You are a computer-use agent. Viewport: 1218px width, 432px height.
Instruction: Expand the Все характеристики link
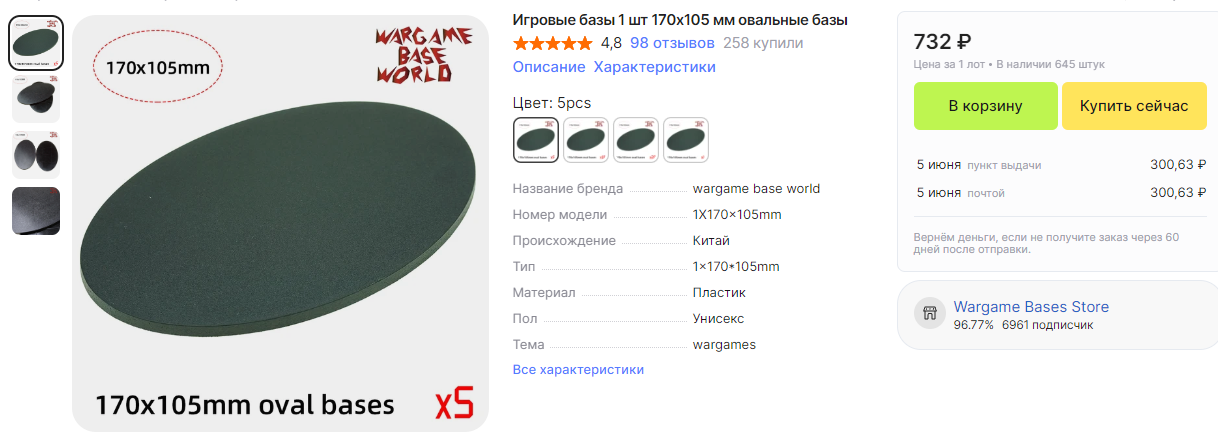coord(578,369)
